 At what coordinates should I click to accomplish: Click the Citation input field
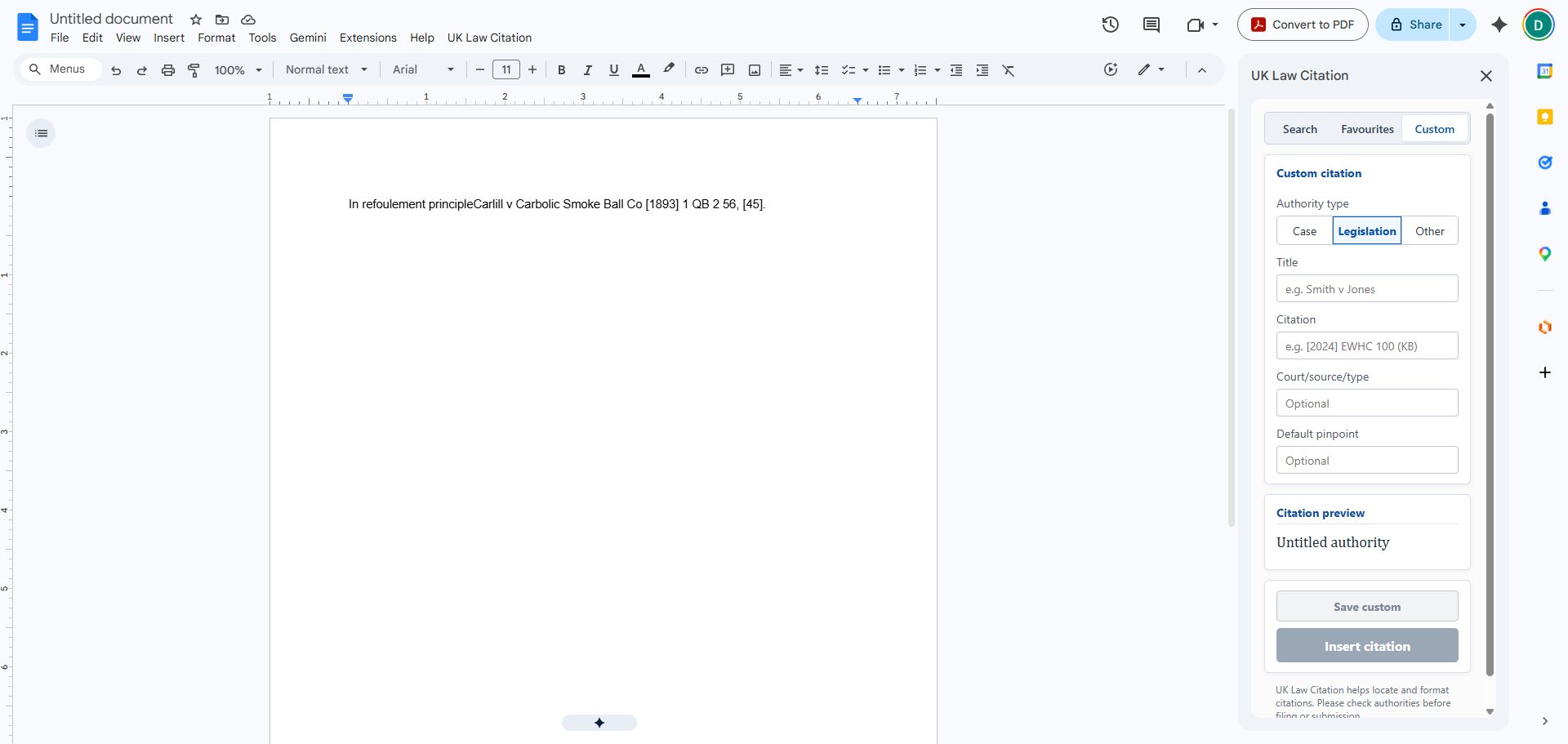[x=1367, y=346]
